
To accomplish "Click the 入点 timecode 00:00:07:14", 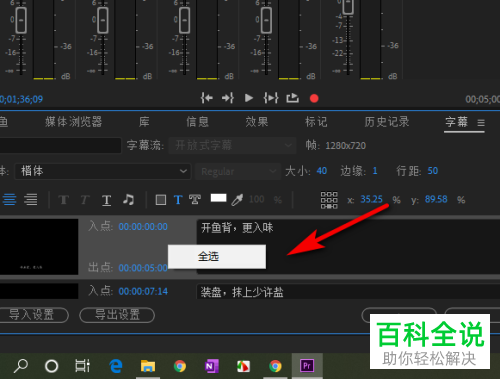I will pyautogui.click(x=143, y=292).
